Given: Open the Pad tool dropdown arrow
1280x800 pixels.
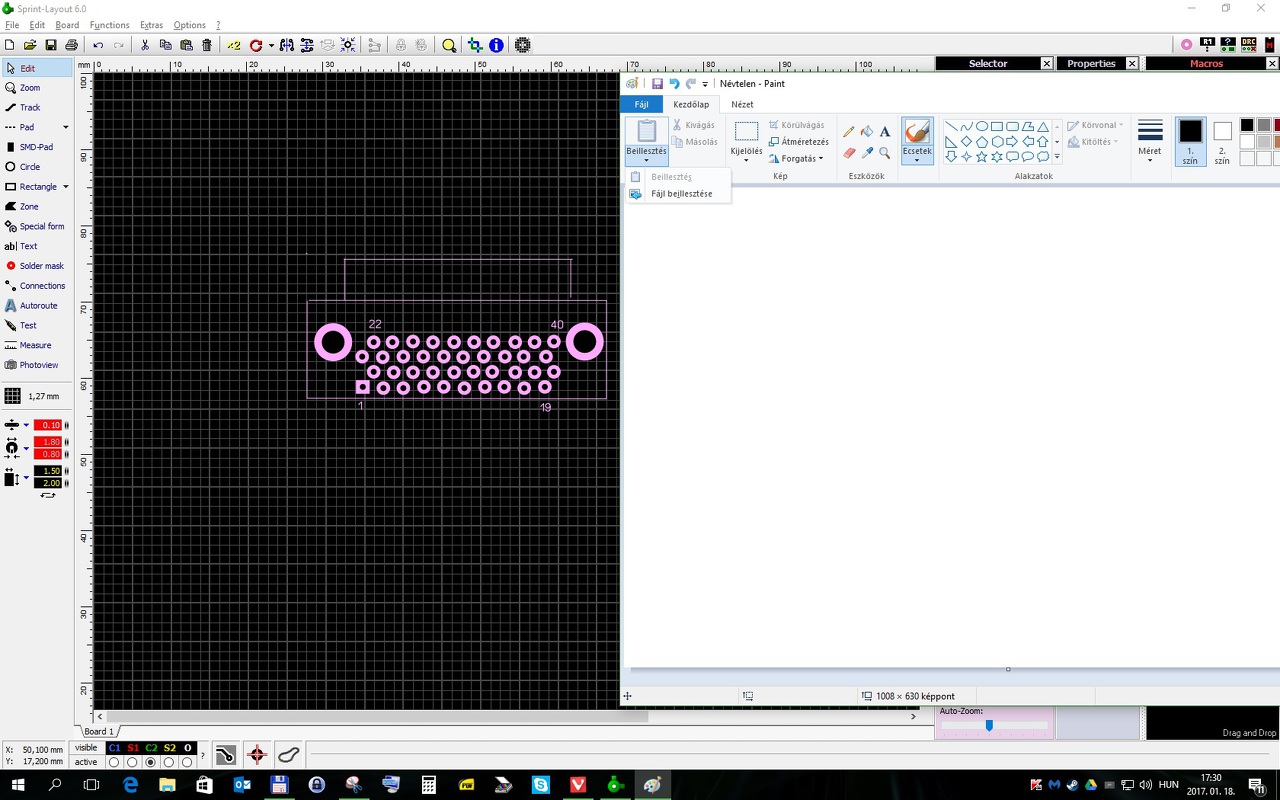Looking at the screenshot, I should 66,127.
